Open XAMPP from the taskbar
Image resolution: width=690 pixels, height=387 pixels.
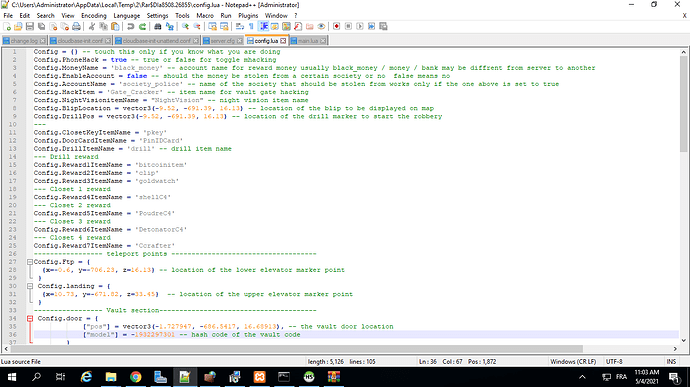[260, 377]
